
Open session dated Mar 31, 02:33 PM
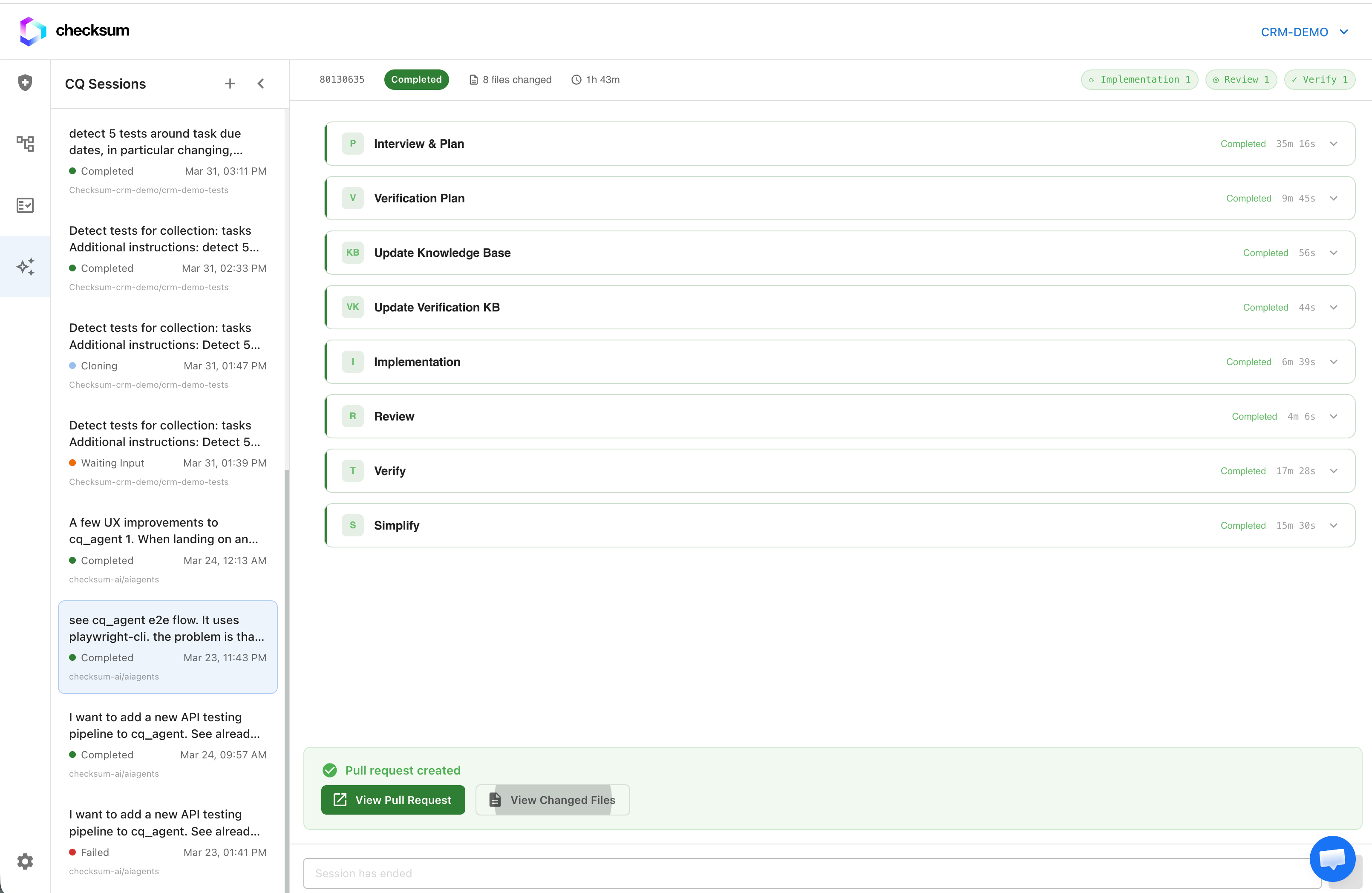167,258
